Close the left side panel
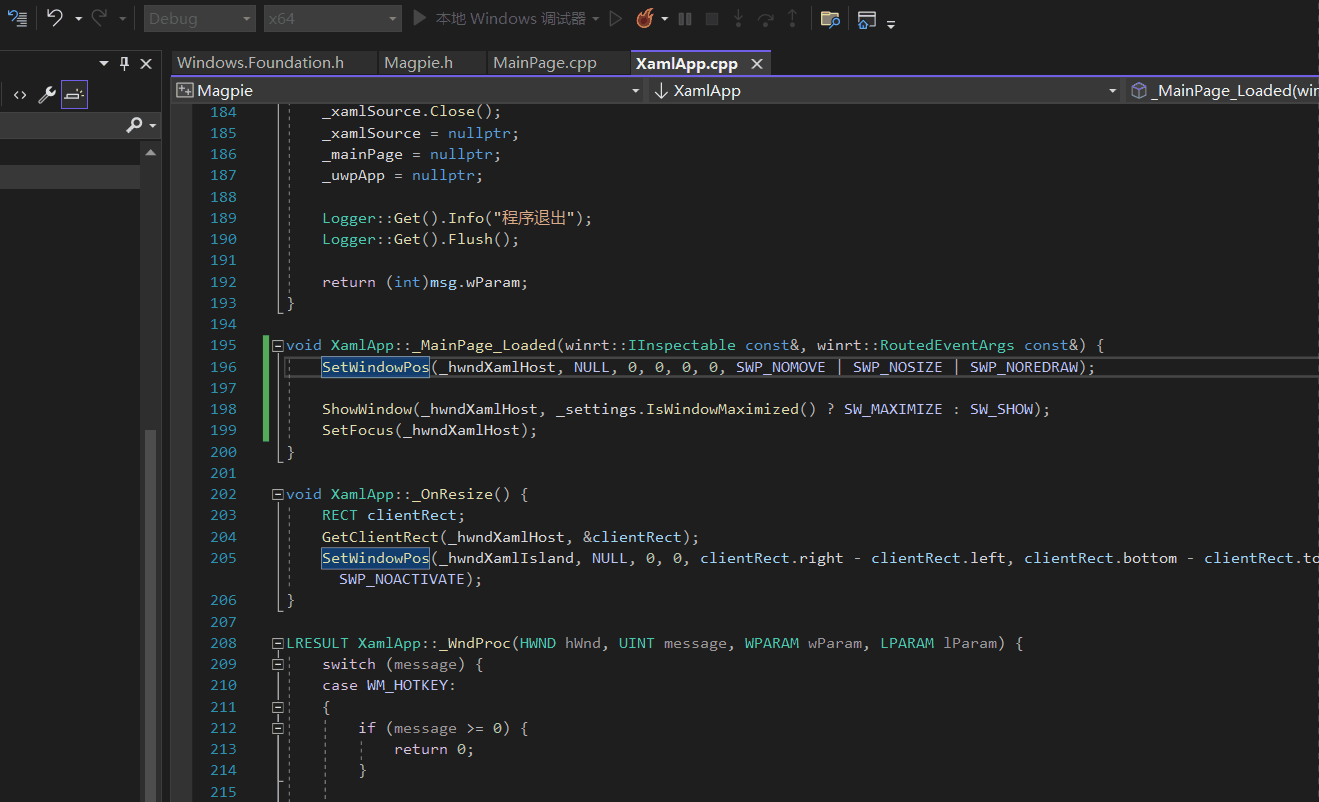The image size is (1319, 802). [x=146, y=64]
